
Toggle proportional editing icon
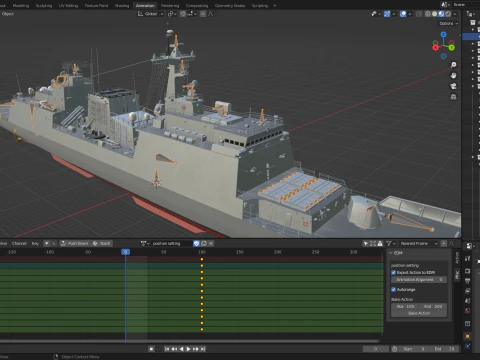(203, 14)
